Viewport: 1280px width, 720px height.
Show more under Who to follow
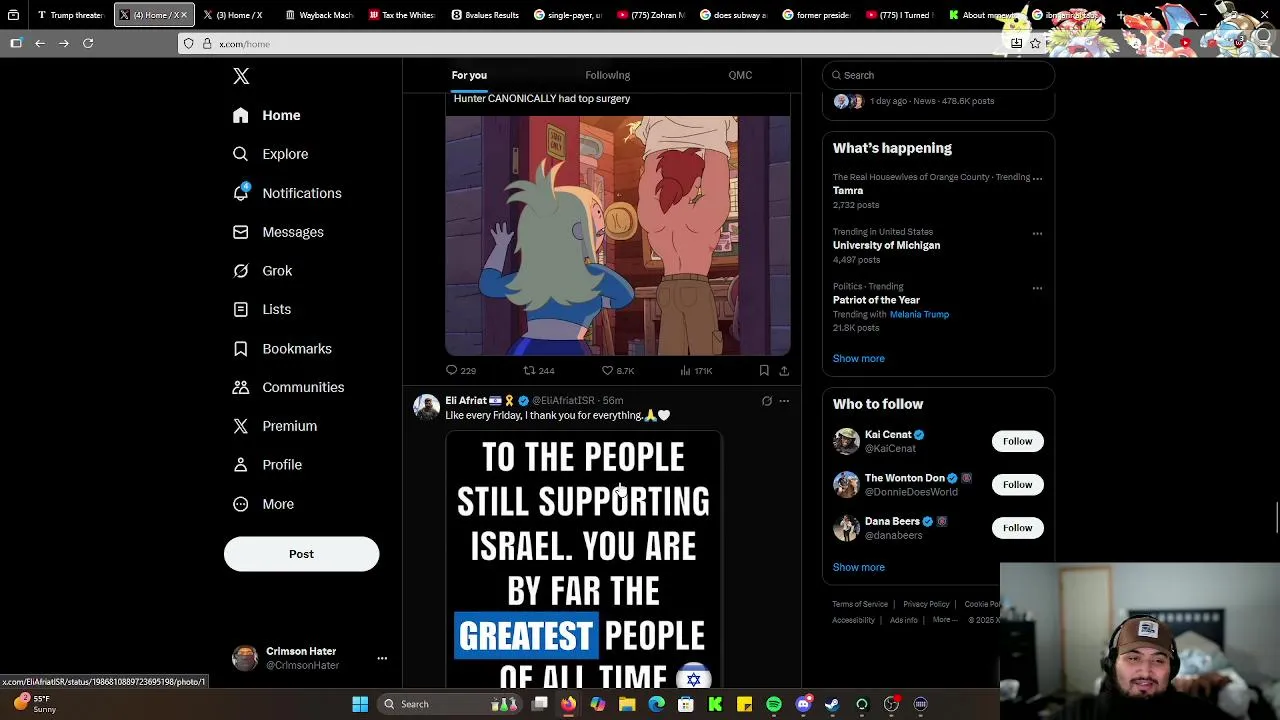(x=859, y=567)
